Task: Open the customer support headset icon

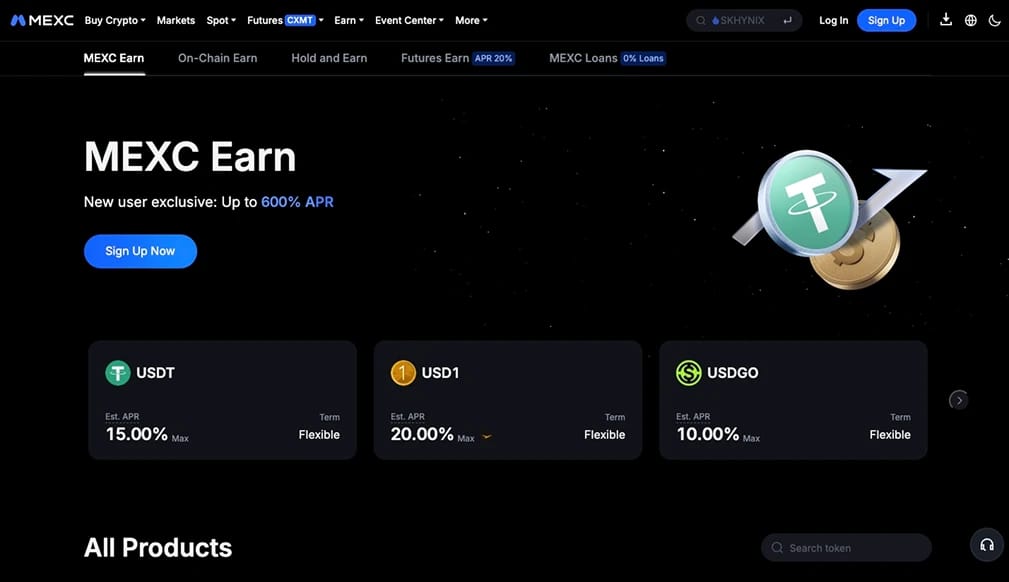Action: 986,545
